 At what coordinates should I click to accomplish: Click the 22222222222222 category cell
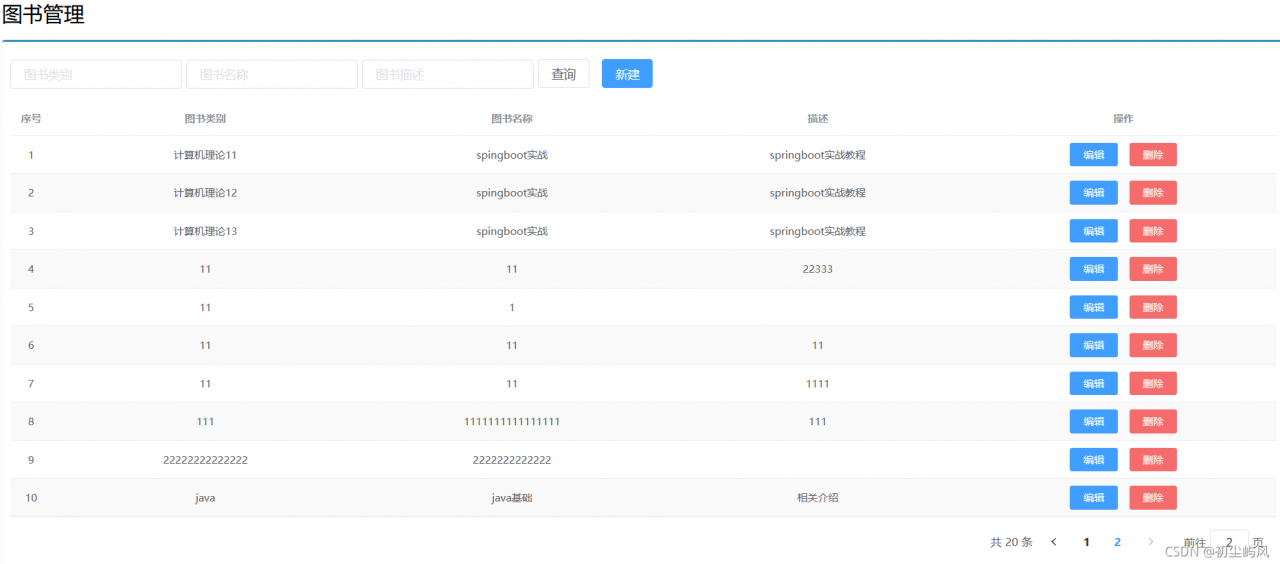205,459
